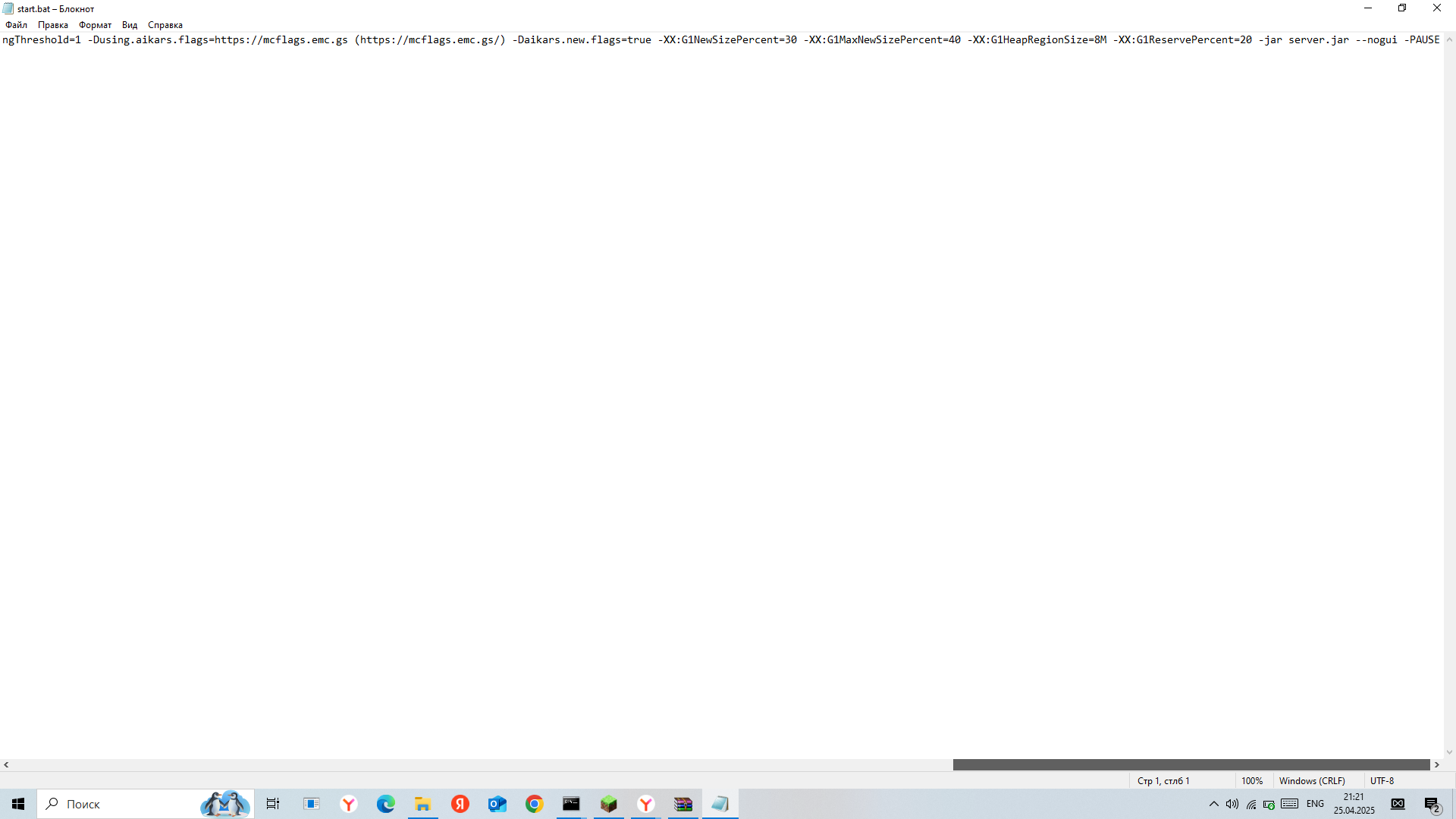Click the '-XX:G1MaxNewSizePercent=40' flag text
The image size is (1456, 819).
pos(882,40)
